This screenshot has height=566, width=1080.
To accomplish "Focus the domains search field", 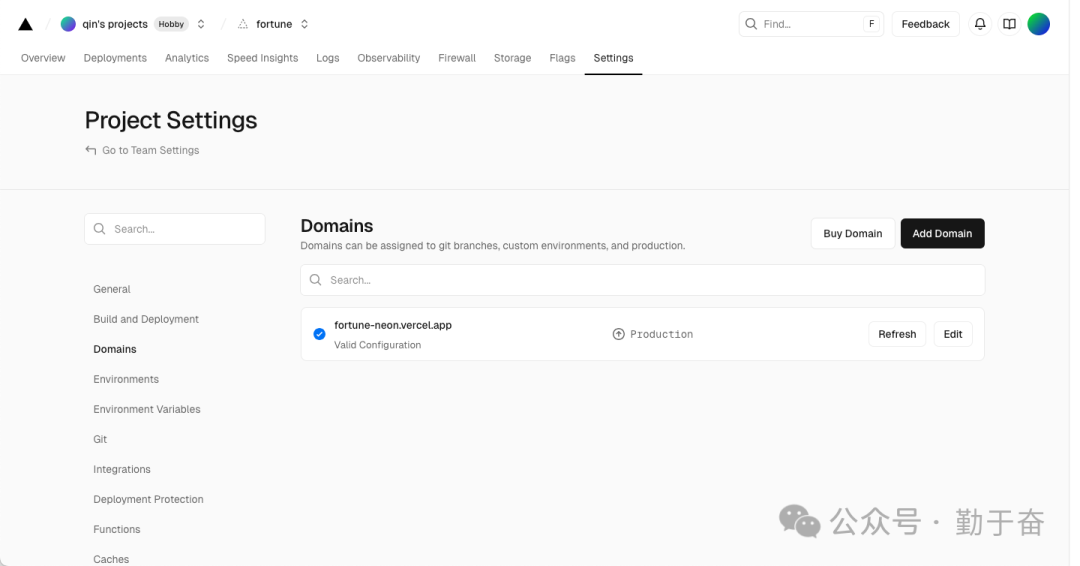I will click(x=643, y=280).
